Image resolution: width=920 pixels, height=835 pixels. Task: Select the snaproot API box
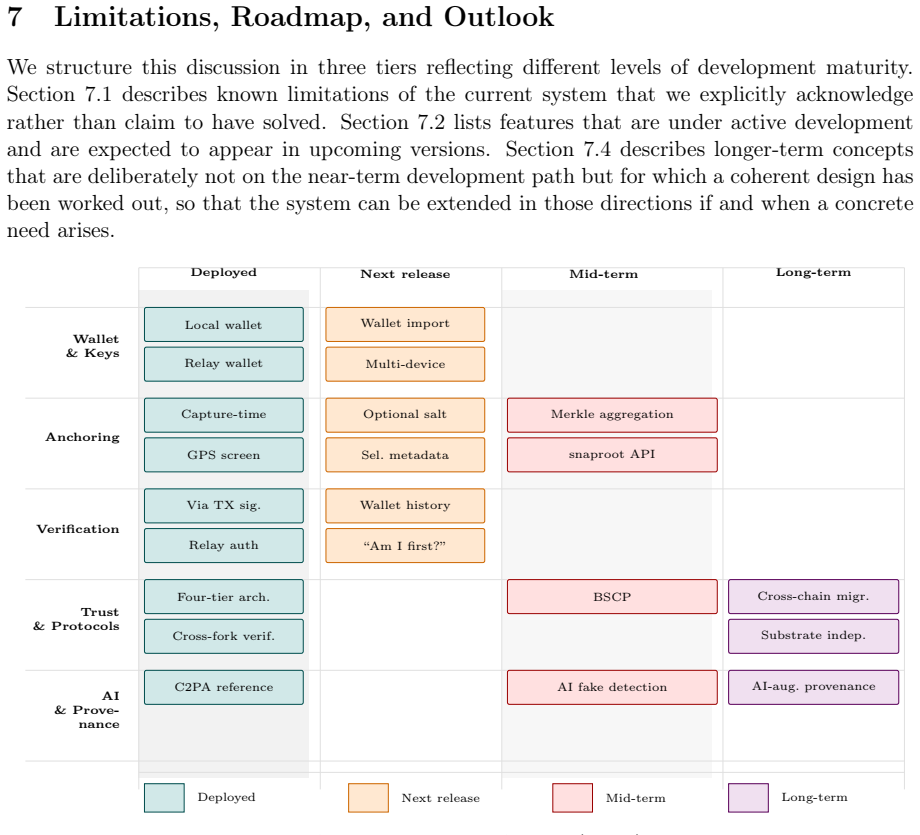[612, 455]
